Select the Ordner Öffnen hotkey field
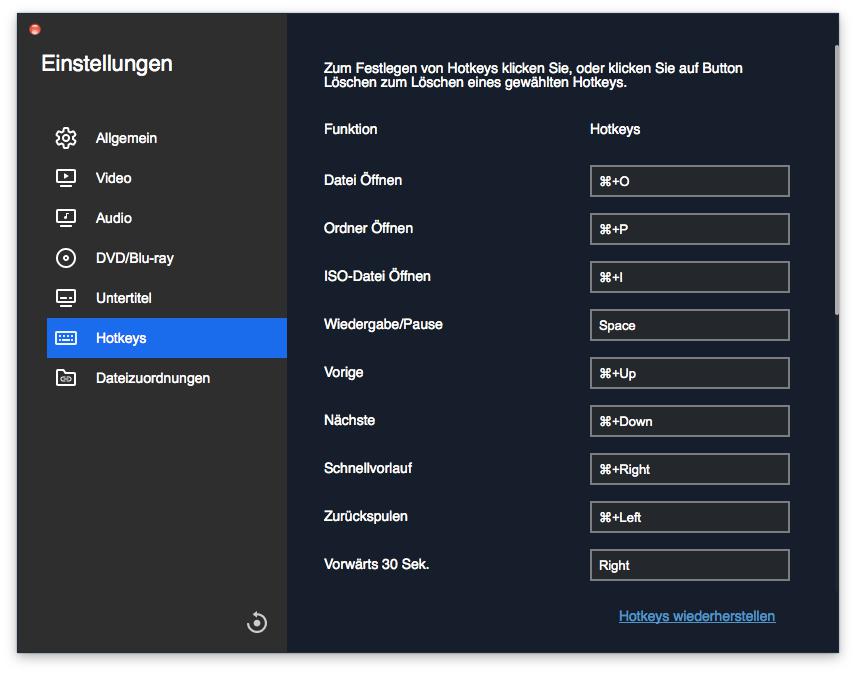Image resolution: width=856 pixels, height=674 pixels. [689, 229]
